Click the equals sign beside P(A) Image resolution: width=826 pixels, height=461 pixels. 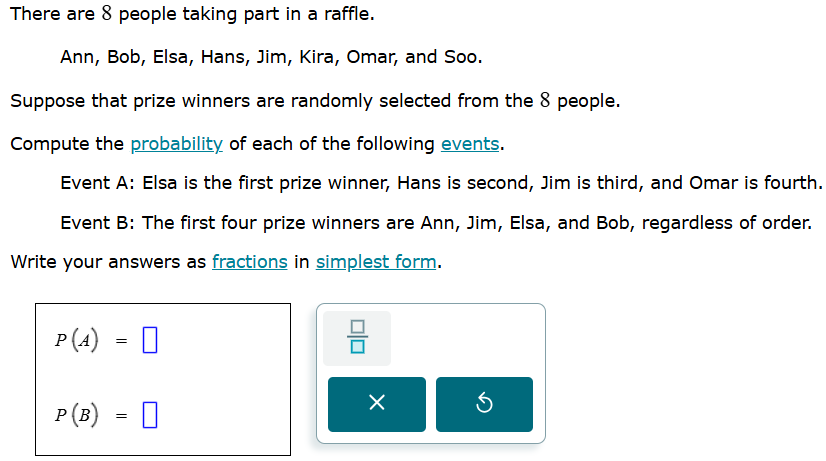pos(122,341)
